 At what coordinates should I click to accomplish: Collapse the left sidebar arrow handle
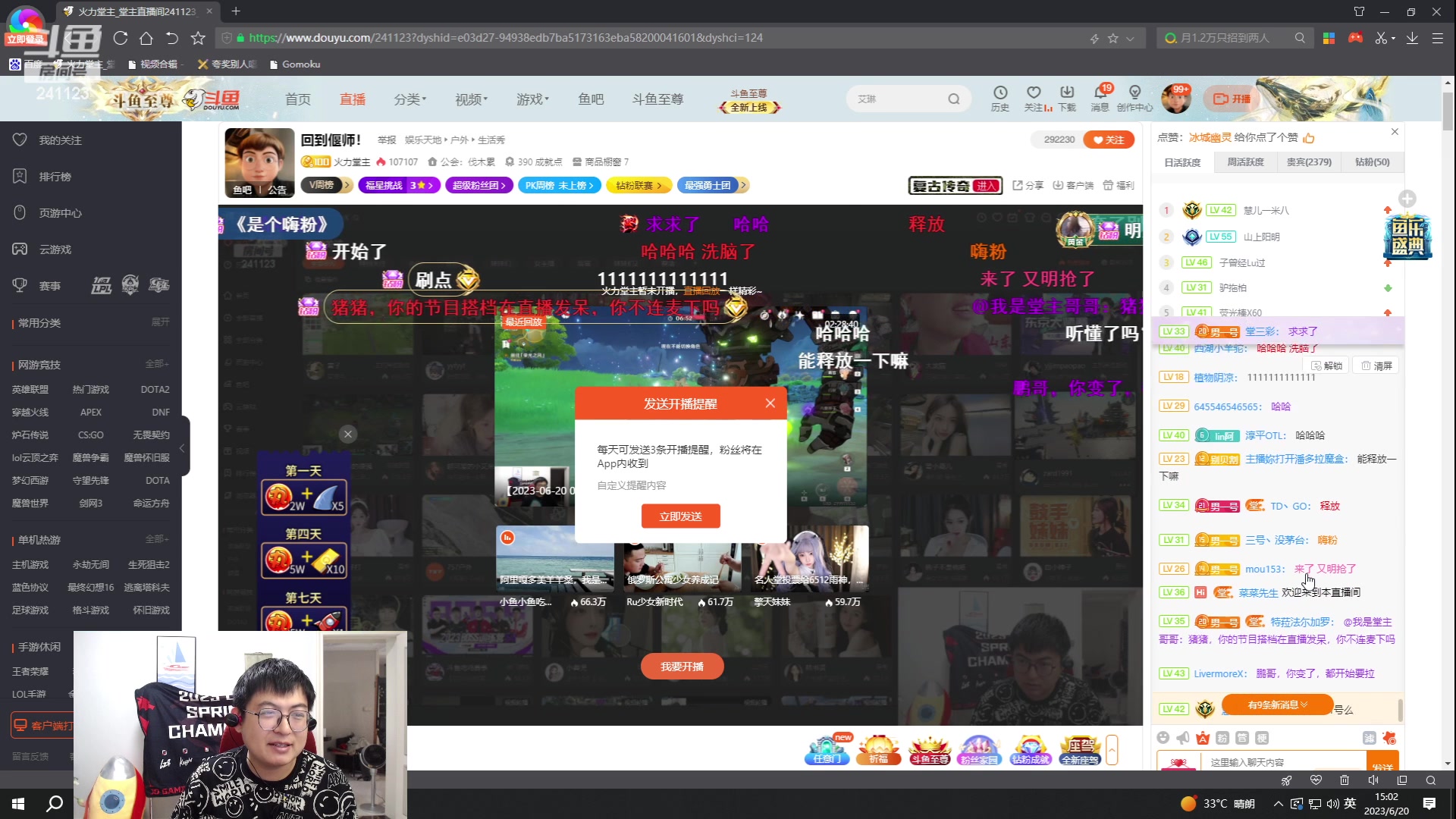point(183,447)
